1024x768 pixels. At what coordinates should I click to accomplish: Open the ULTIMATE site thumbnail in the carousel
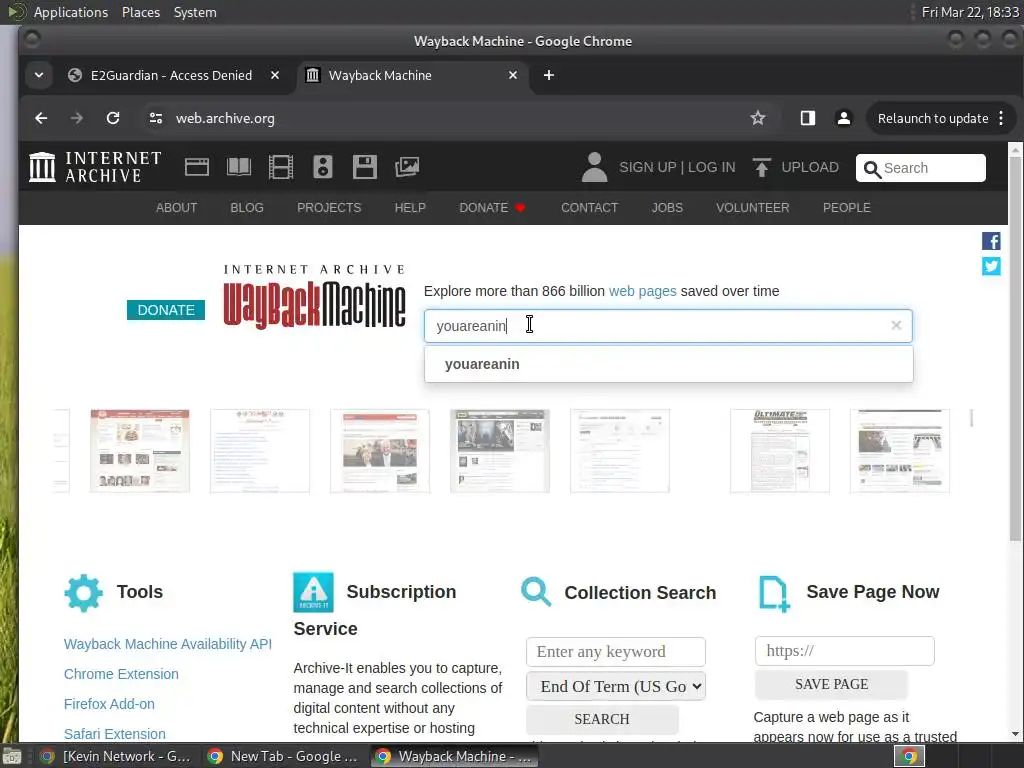(780, 451)
